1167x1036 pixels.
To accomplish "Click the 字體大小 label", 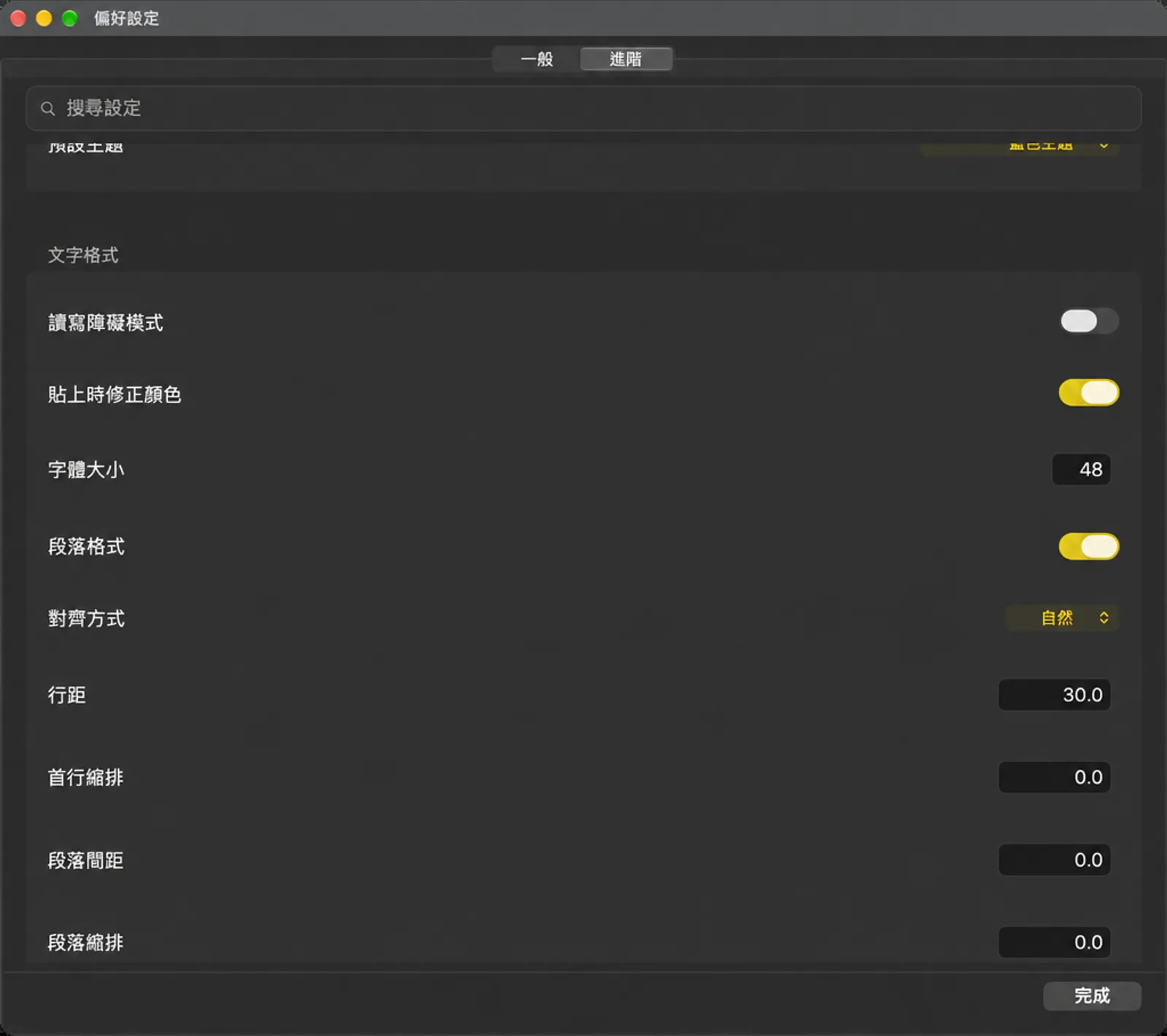I will tap(86, 470).
